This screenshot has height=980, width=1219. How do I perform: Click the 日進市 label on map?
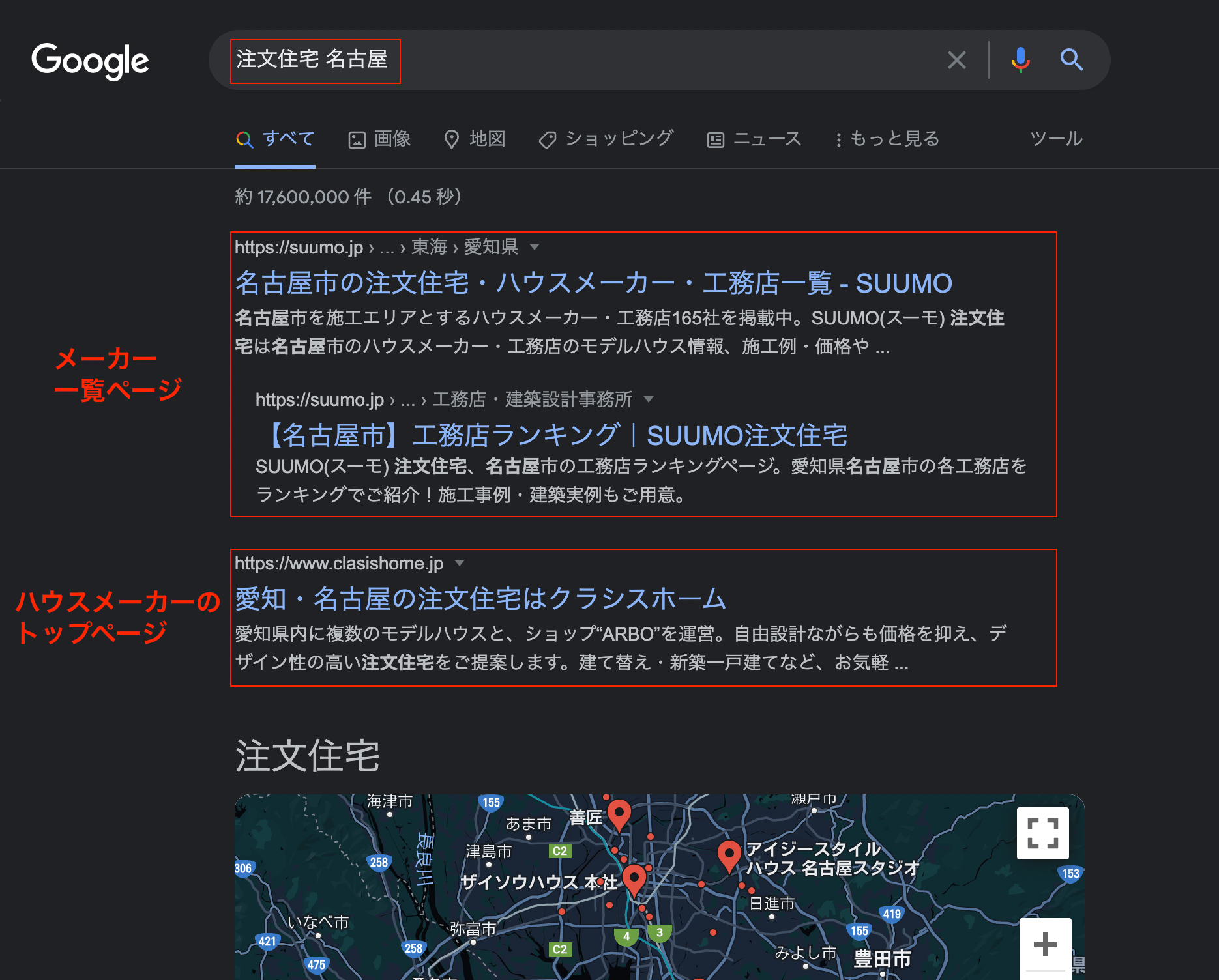772,903
